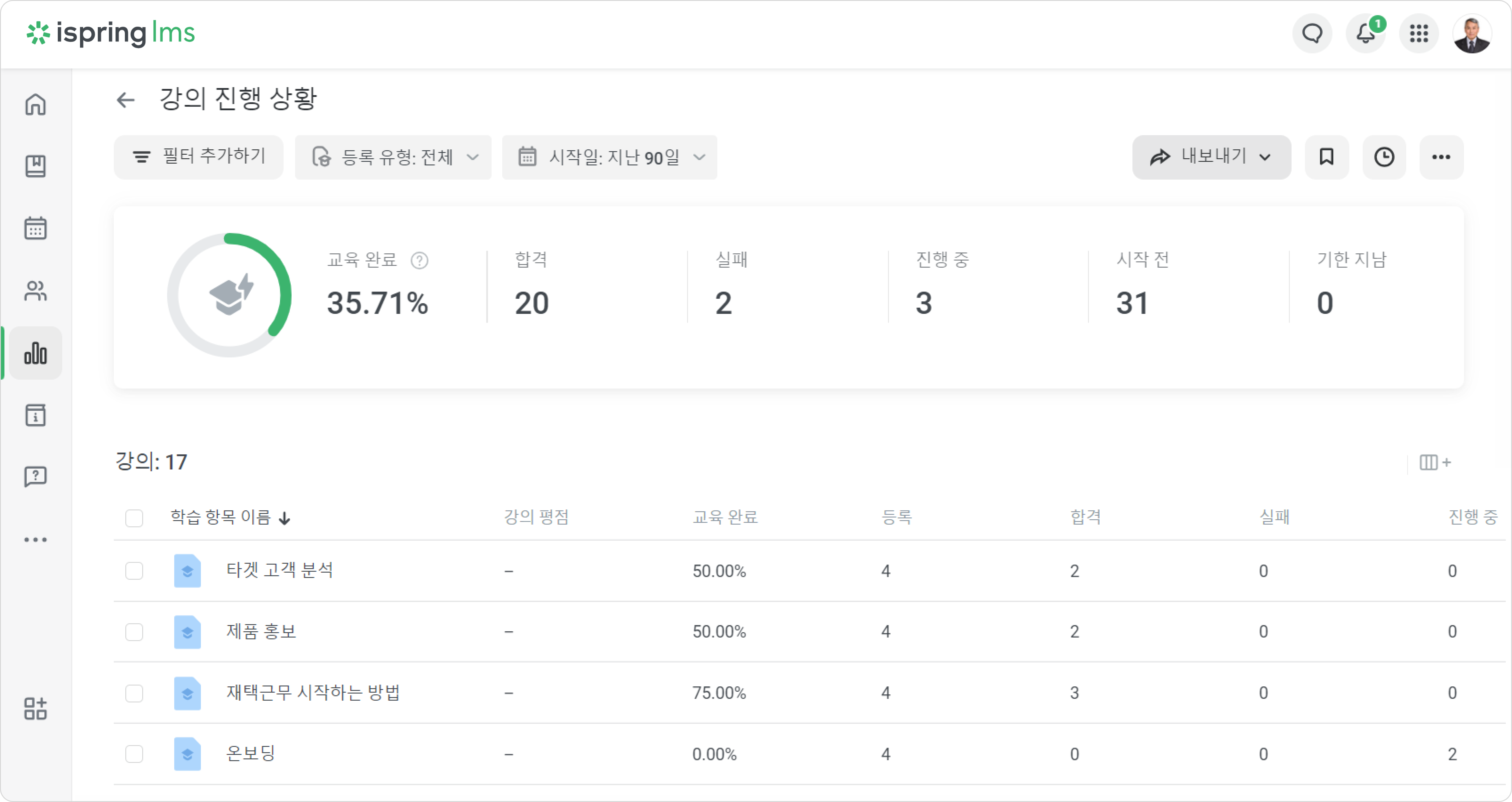Open the chat messages icon

pyautogui.click(x=1312, y=34)
